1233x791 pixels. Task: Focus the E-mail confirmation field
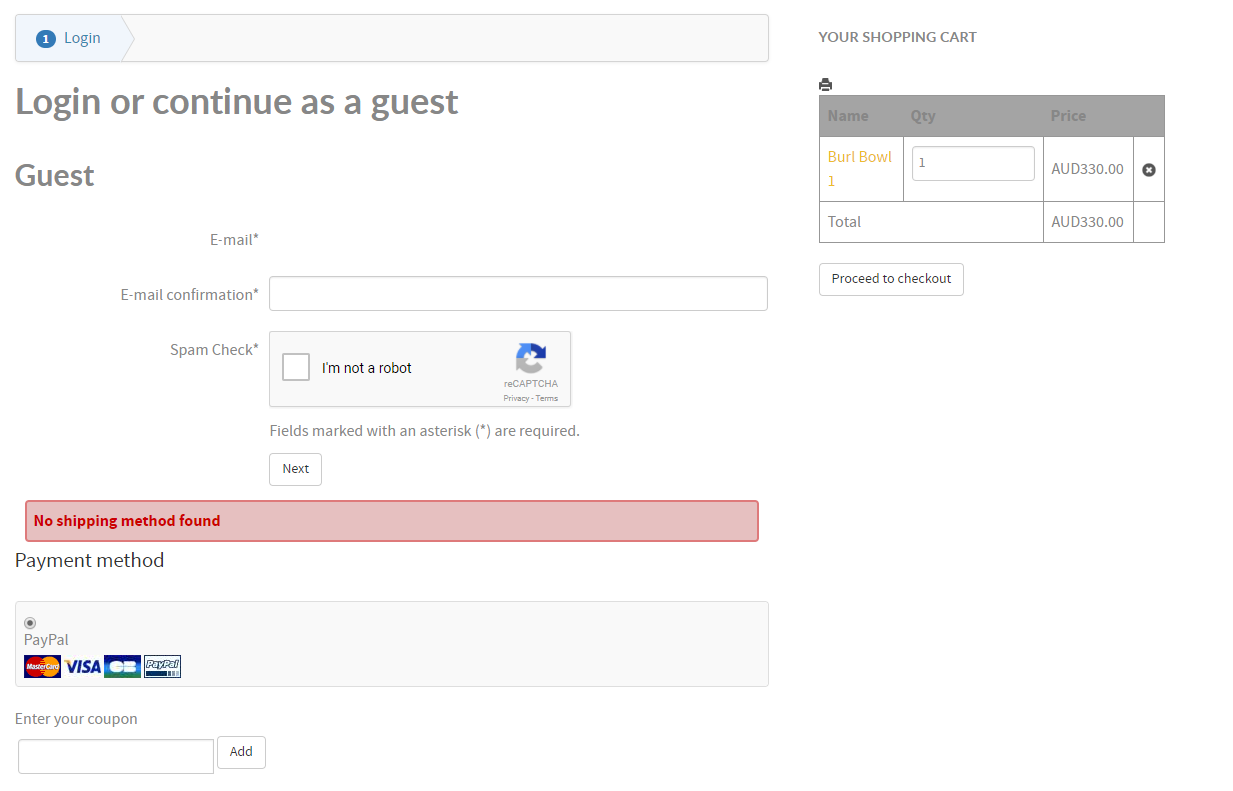[518, 294]
